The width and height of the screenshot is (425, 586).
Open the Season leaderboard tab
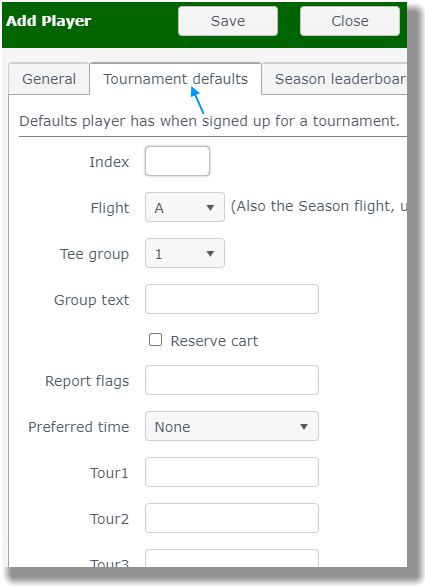coord(335,79)
